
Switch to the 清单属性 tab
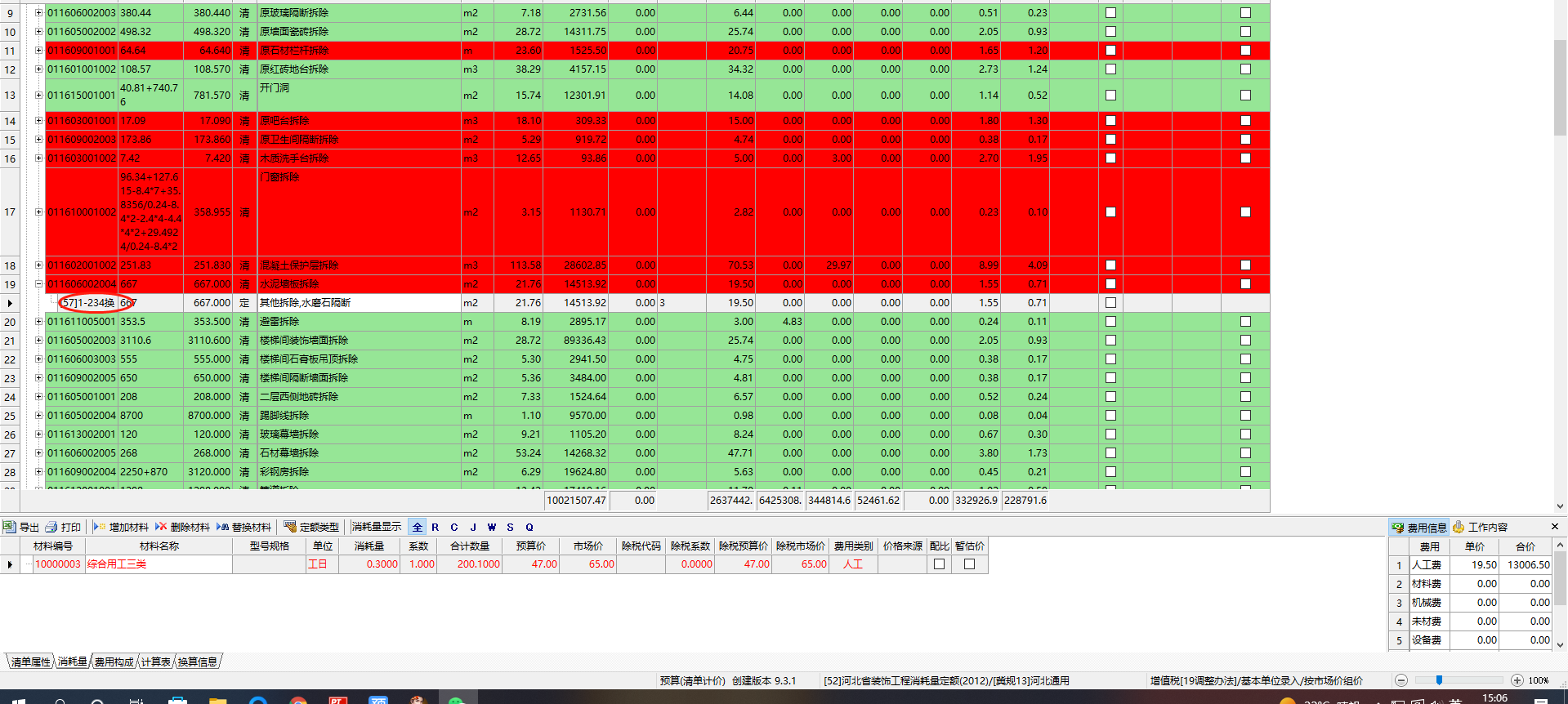click(x=30, y=662)
